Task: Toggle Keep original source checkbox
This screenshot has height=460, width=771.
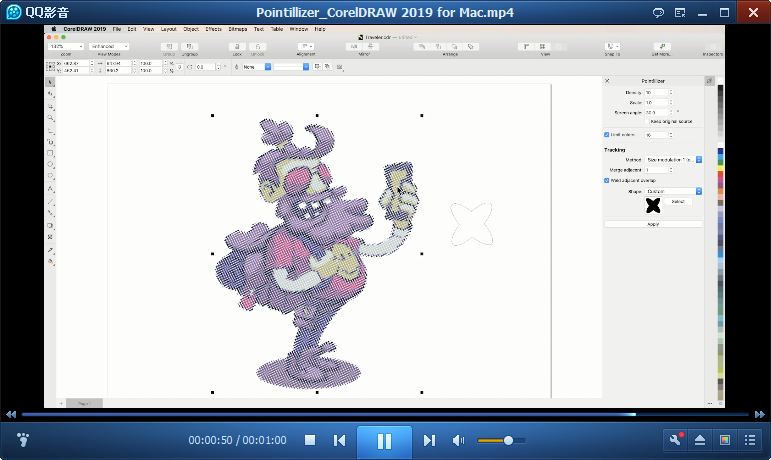Action: coord(647,121)
